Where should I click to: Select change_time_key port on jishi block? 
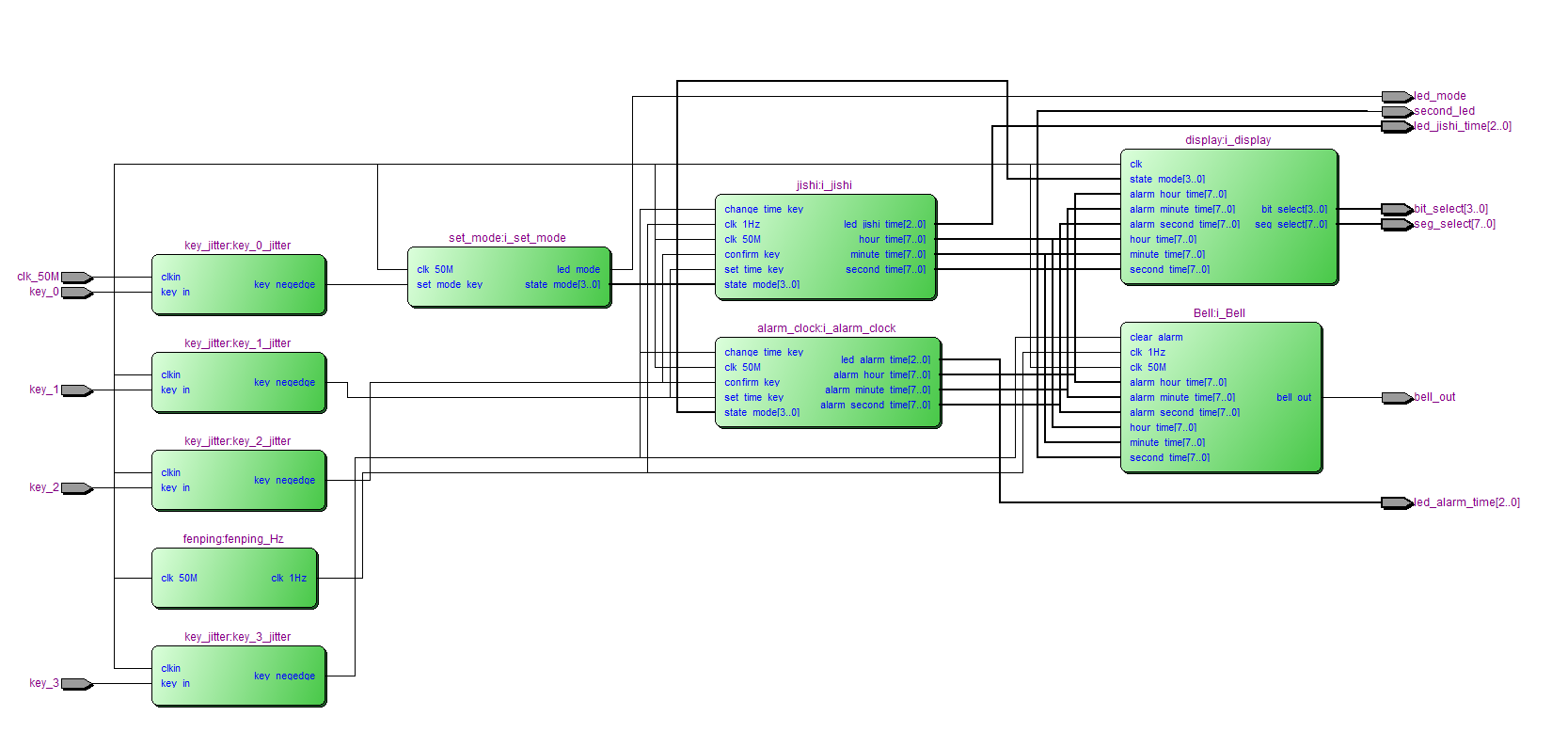coord(764,210)
